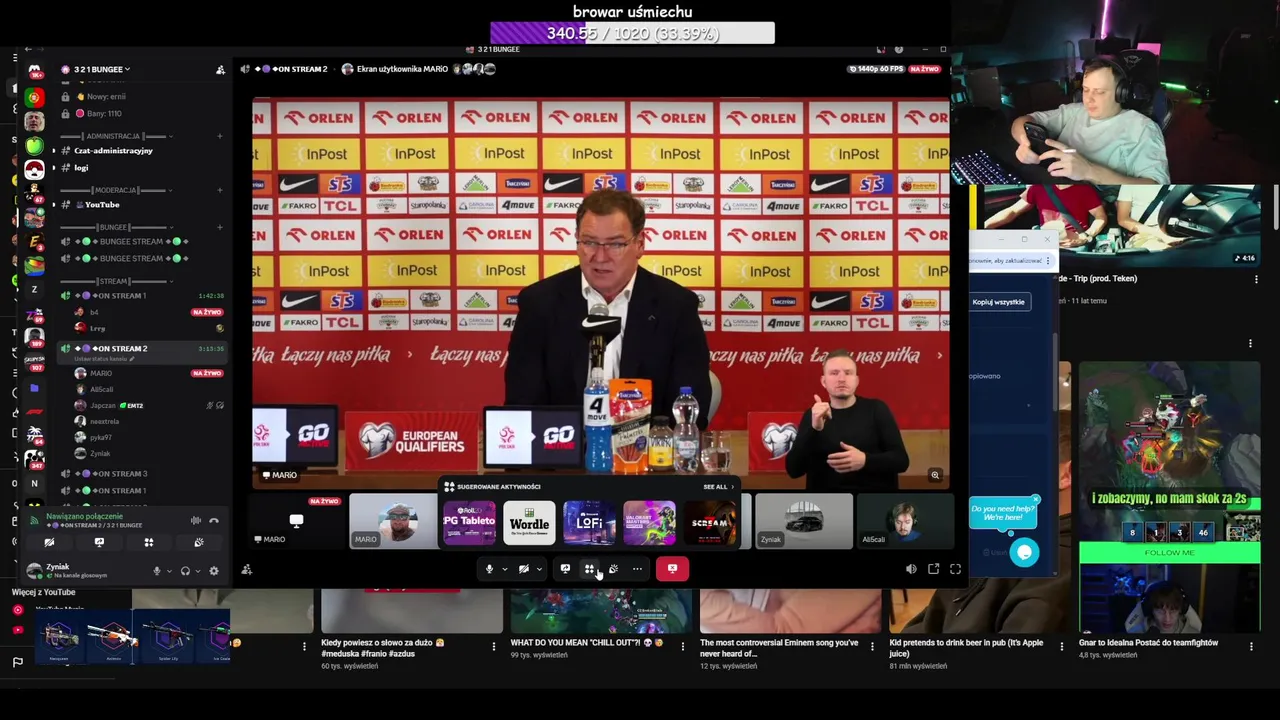The image size is (1280, 720).
Task: Open the green apple server icon
Action: point(34,146)
